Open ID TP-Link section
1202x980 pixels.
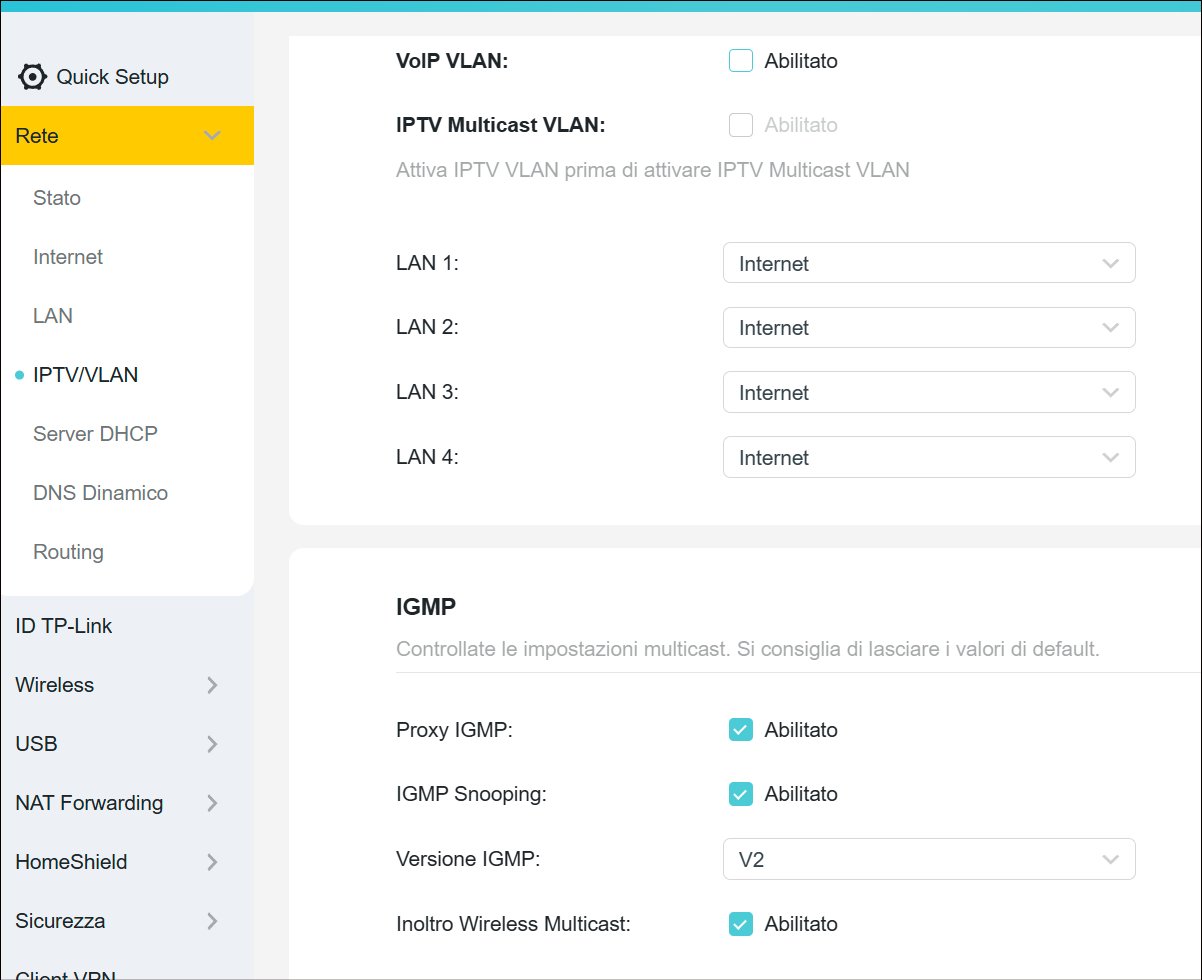64,626
